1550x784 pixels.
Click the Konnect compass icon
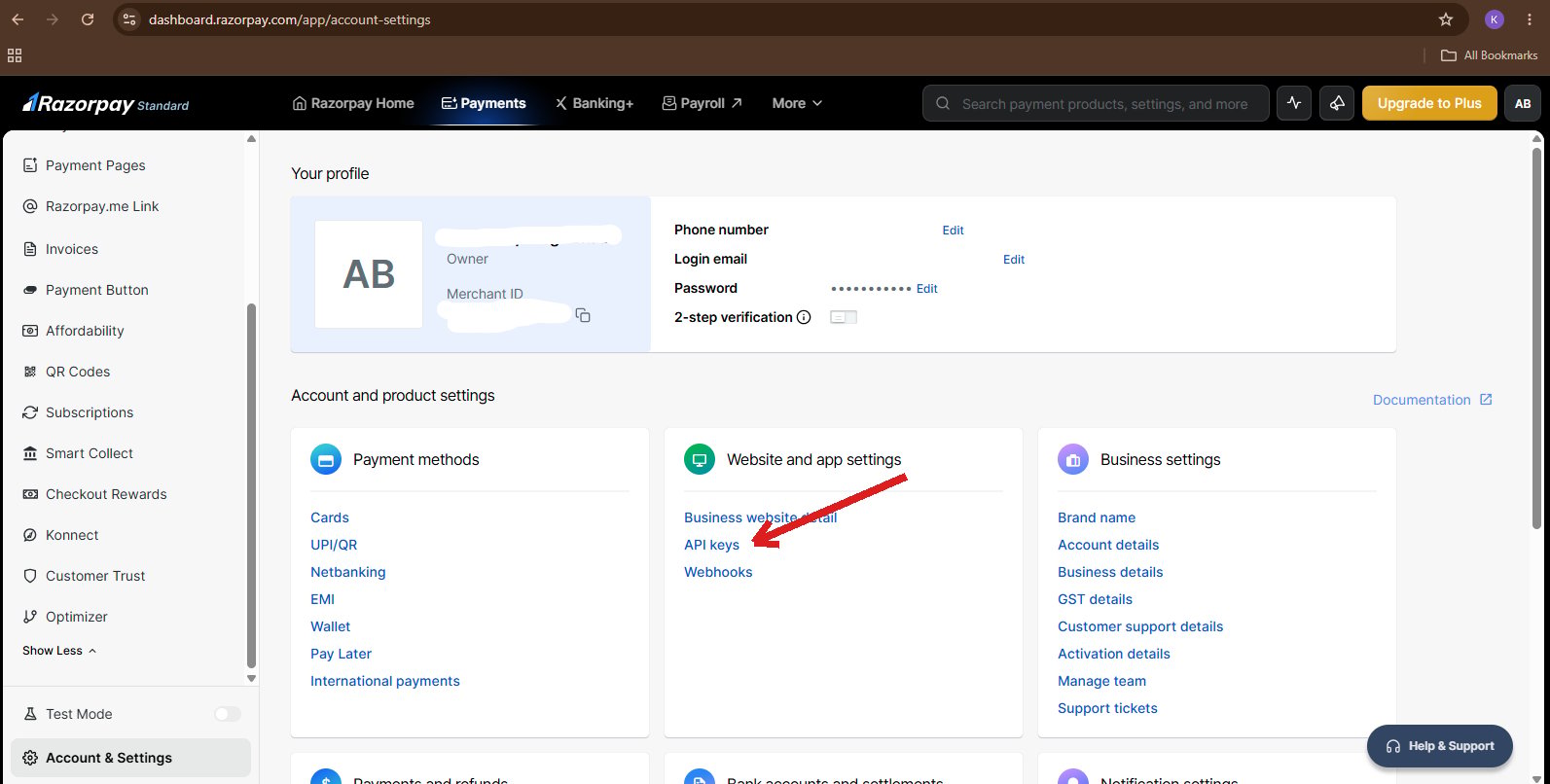[x=30, y=535]
